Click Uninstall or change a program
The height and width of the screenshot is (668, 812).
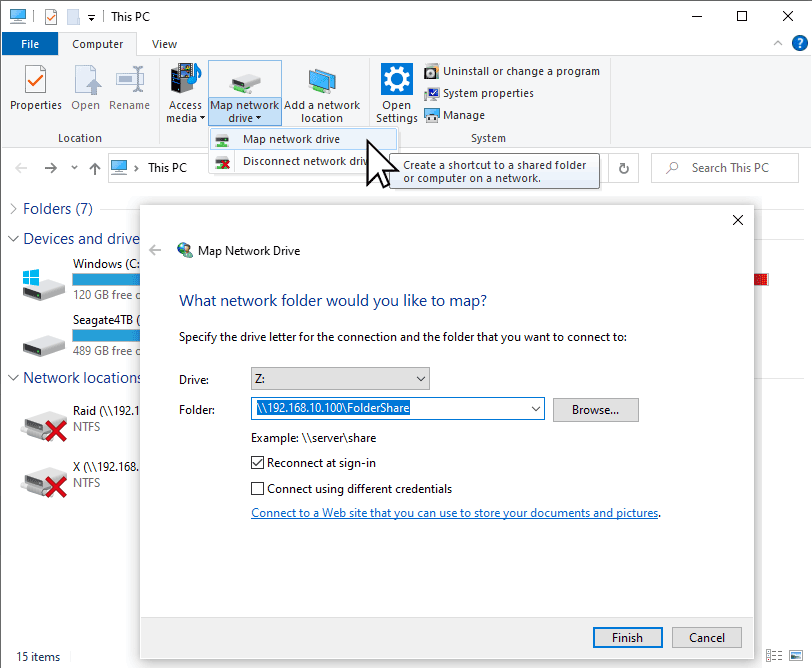click(512, 71)
